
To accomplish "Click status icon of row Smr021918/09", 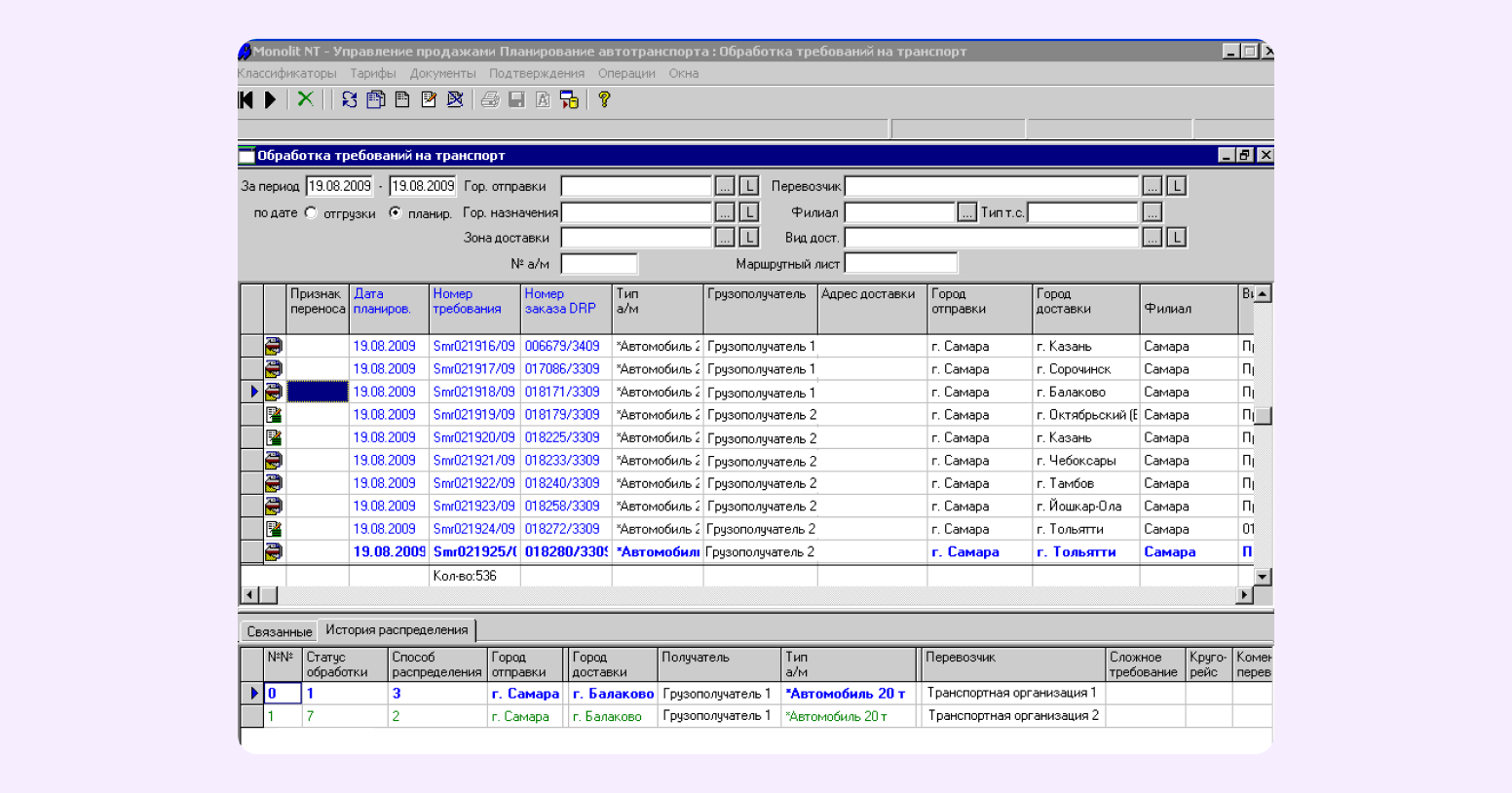I will 274,392.
